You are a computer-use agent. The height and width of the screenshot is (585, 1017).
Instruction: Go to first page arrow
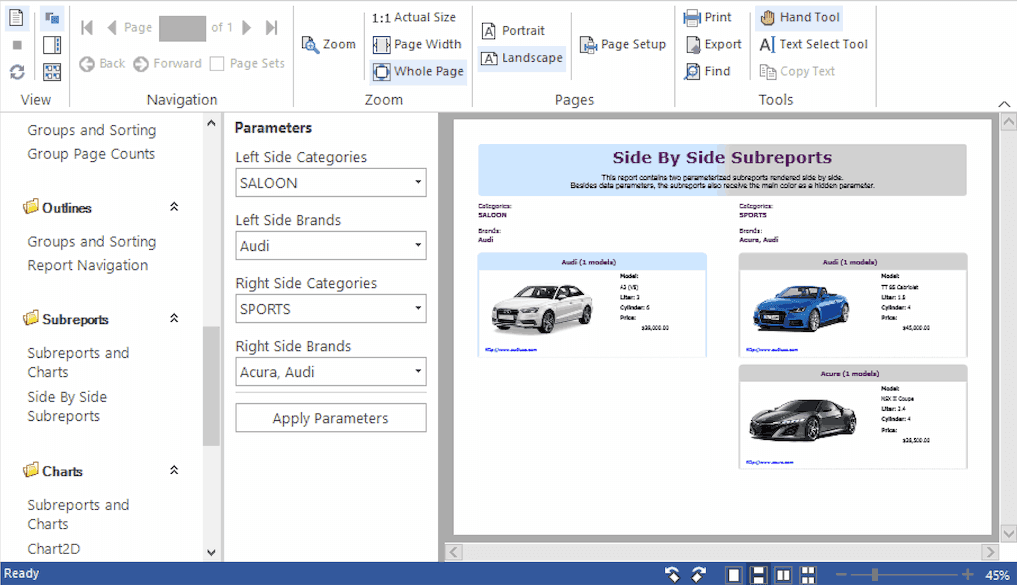tap(87, 27)
